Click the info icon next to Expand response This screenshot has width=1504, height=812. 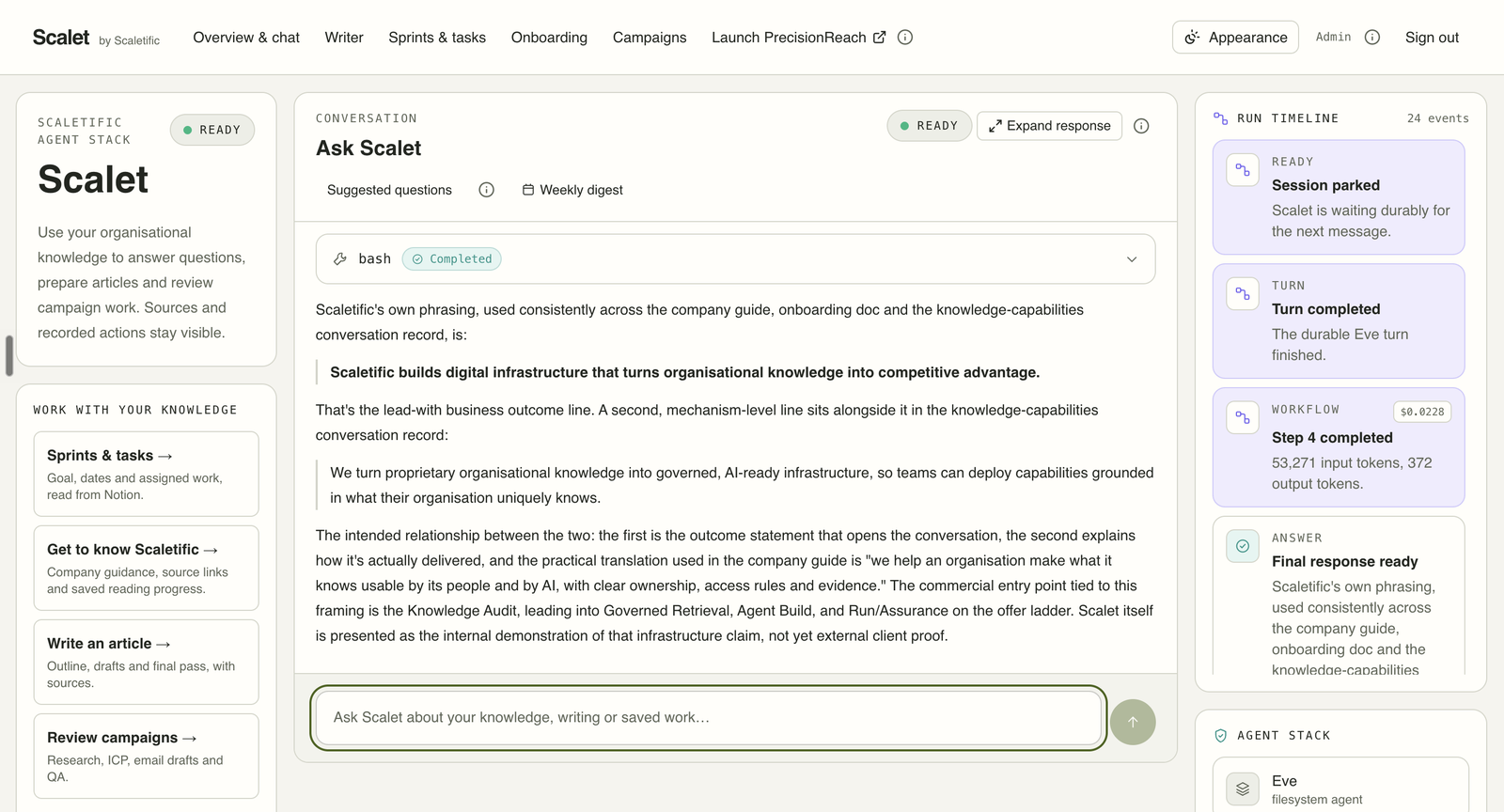[1141, 126]
